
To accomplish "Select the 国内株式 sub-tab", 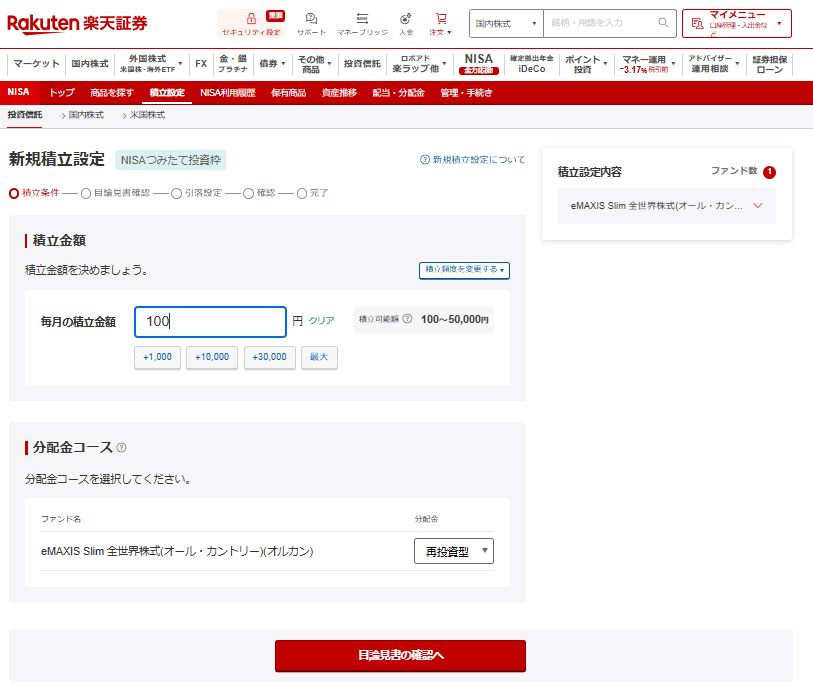I will [x=86, y=115].
